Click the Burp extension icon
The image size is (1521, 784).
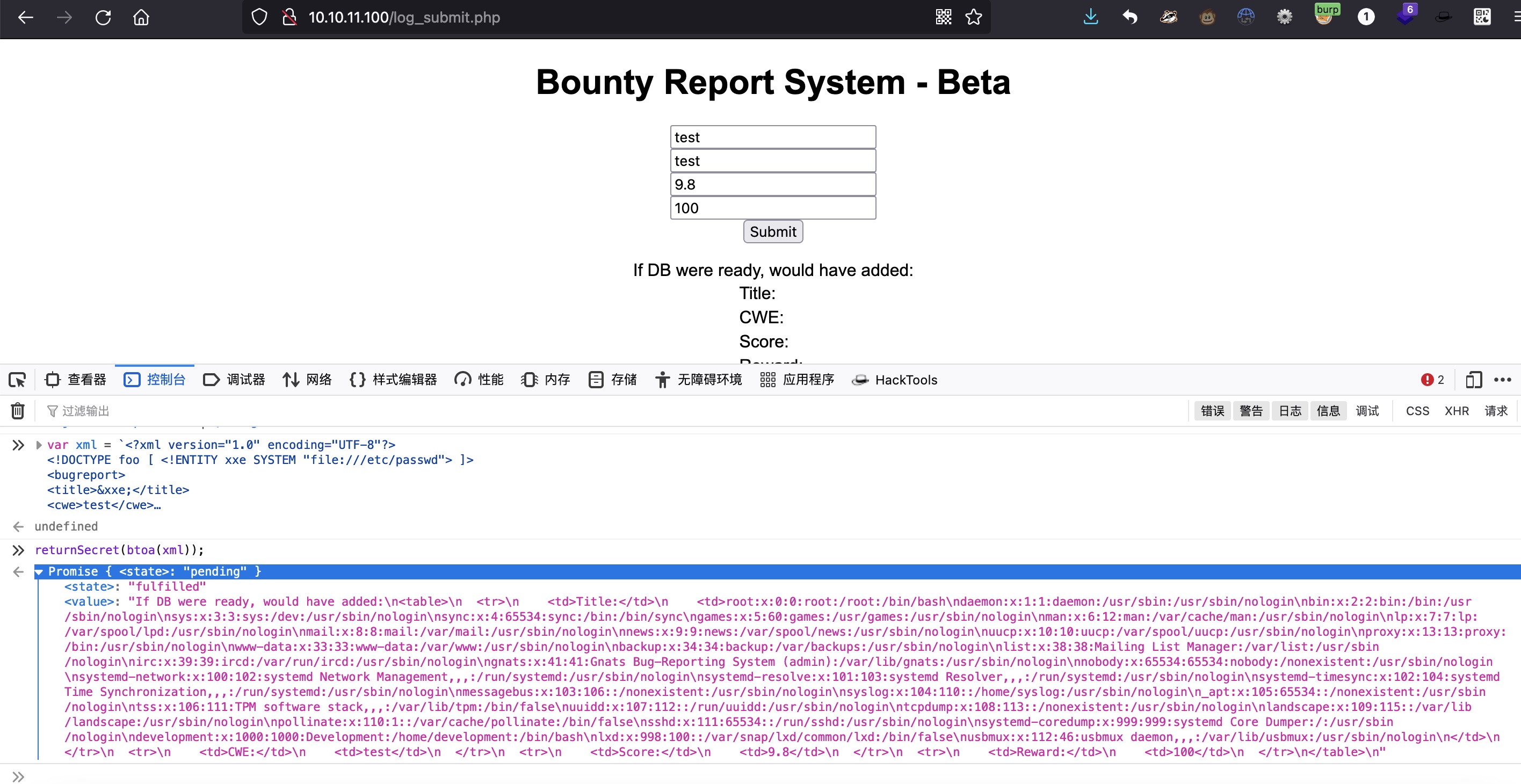[x=1324, y=16]
